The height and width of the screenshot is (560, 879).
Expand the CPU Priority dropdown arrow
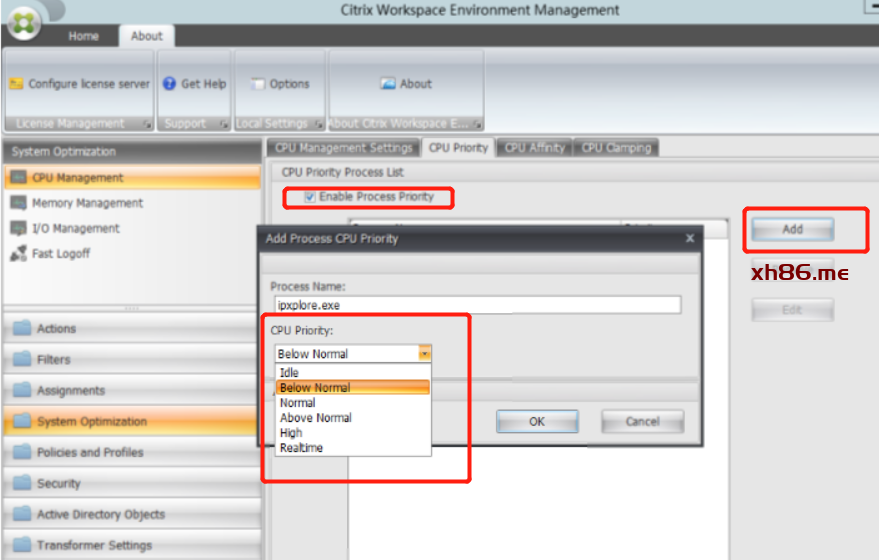point(425,354)
